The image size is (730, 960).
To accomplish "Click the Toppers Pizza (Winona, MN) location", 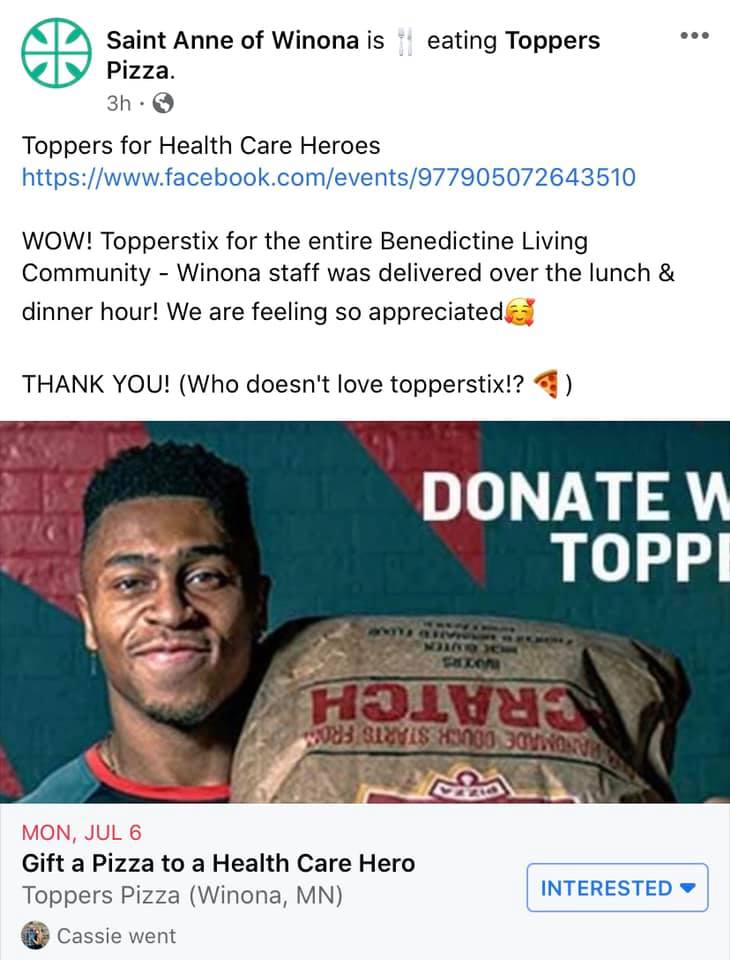I will (182, 895).
